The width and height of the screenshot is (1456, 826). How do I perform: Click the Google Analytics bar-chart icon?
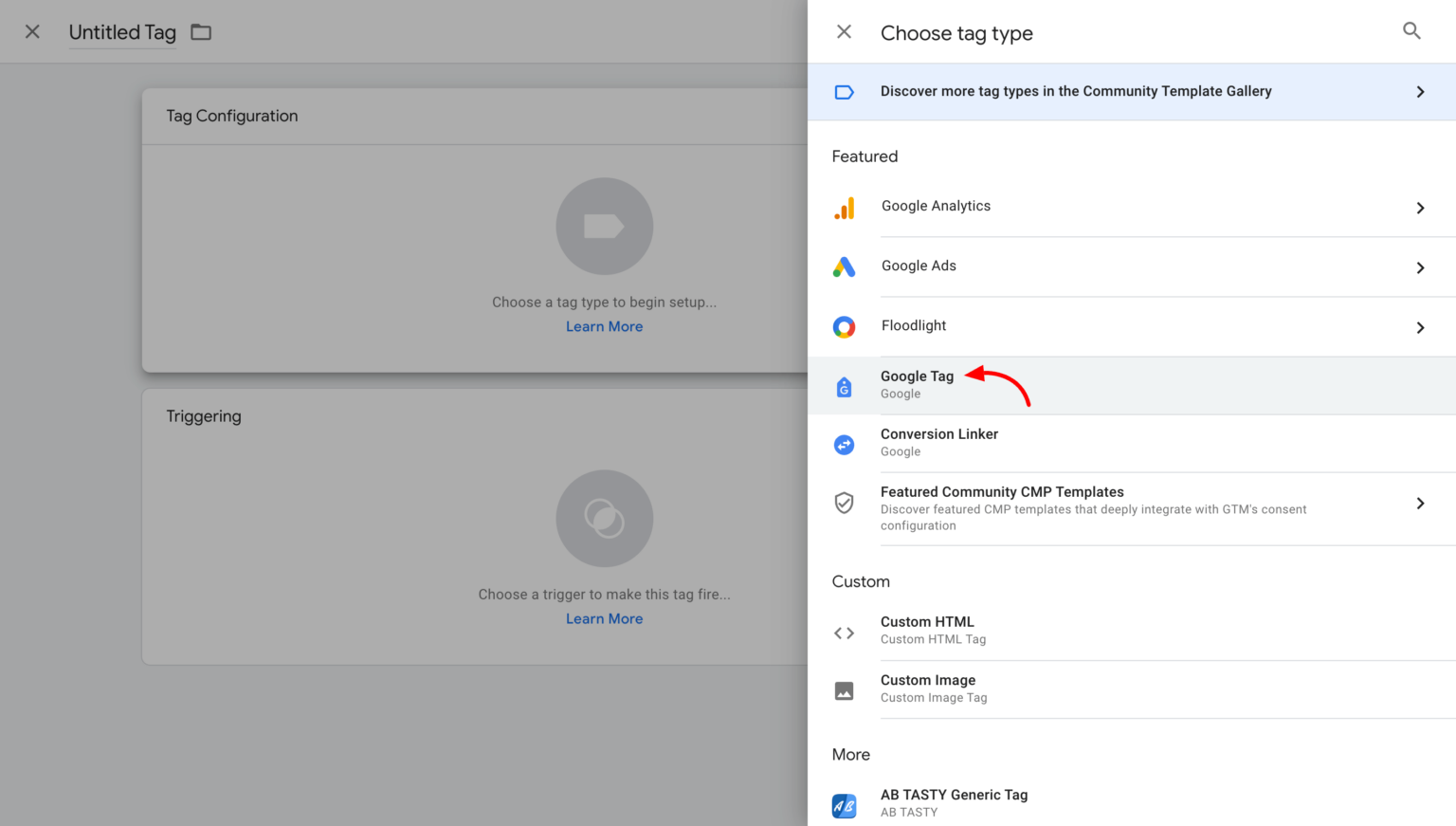pyautogui.click(x=844, y=207)
